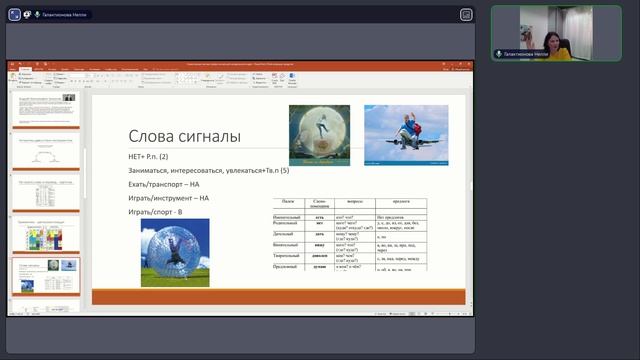Select current Слова сигналы slide thumbnail
640x360 pixels.
[x=46, y=276]
